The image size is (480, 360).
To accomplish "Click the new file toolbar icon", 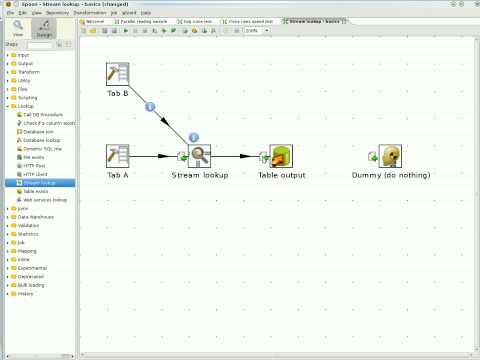I will tap(83, 31).
